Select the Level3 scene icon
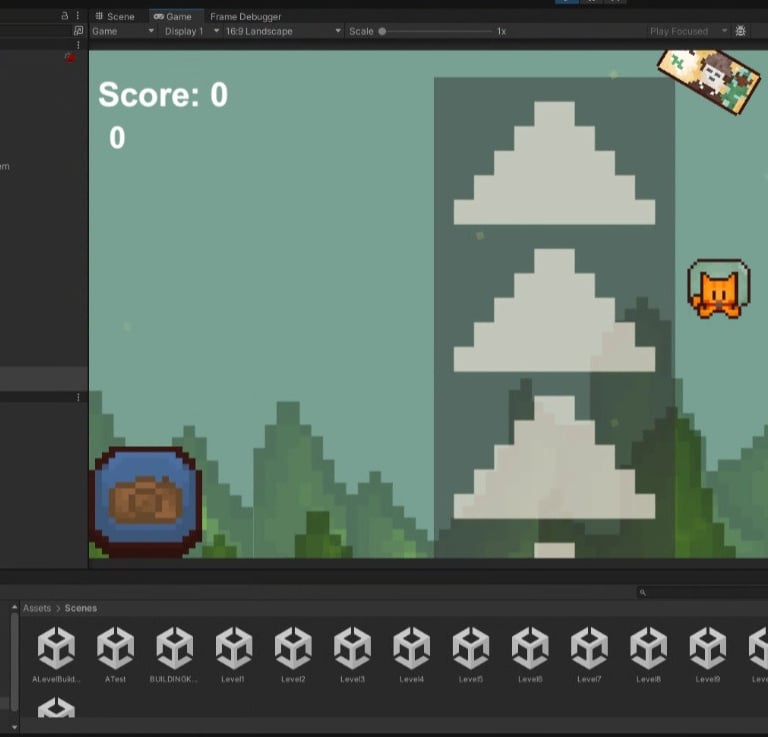Screen dimensions: 768x737 point(353,647)
